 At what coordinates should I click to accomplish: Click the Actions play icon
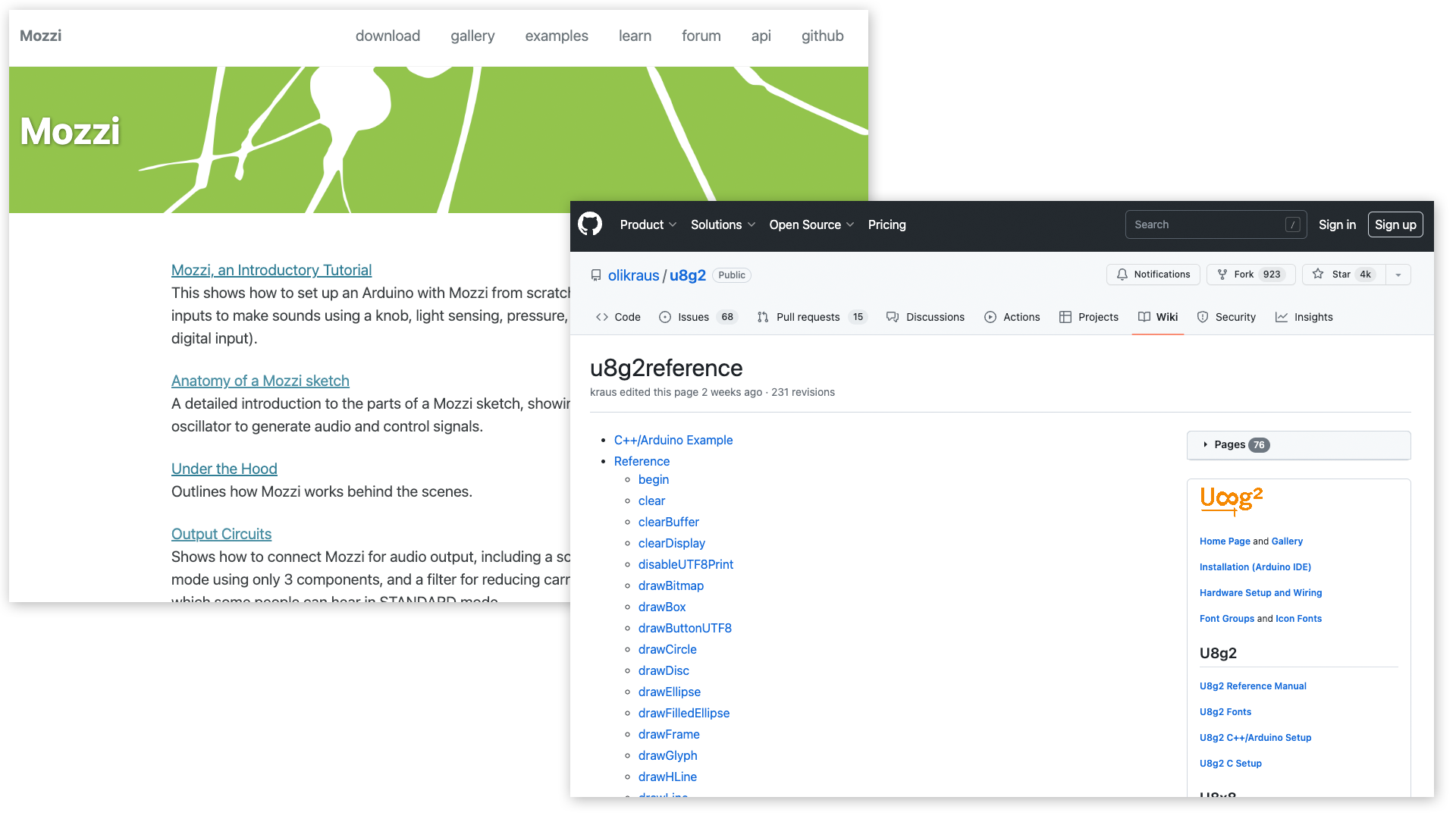click(x=990, y=317)
